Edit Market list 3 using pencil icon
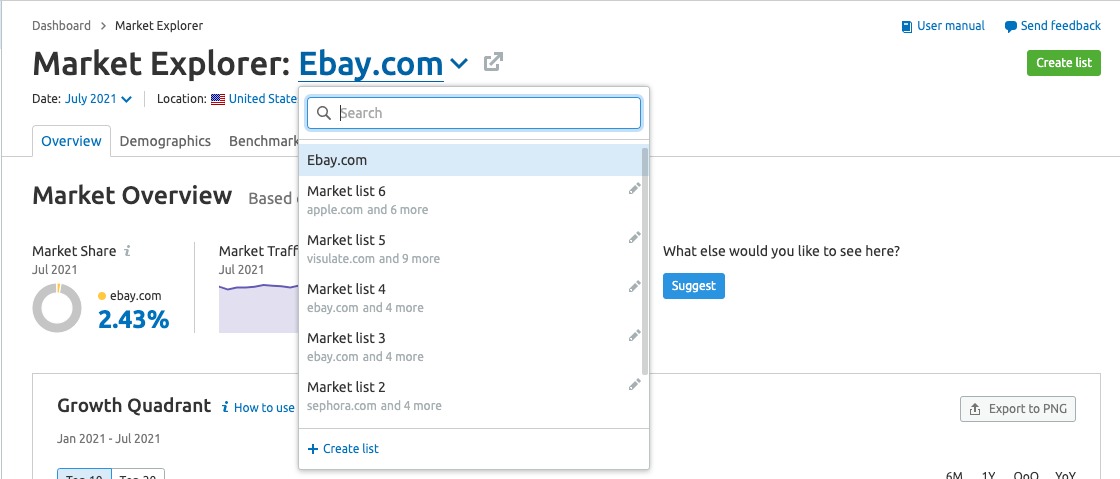Image resolution: width=1120 pixels, height=479 pixels. coord(634,336)
